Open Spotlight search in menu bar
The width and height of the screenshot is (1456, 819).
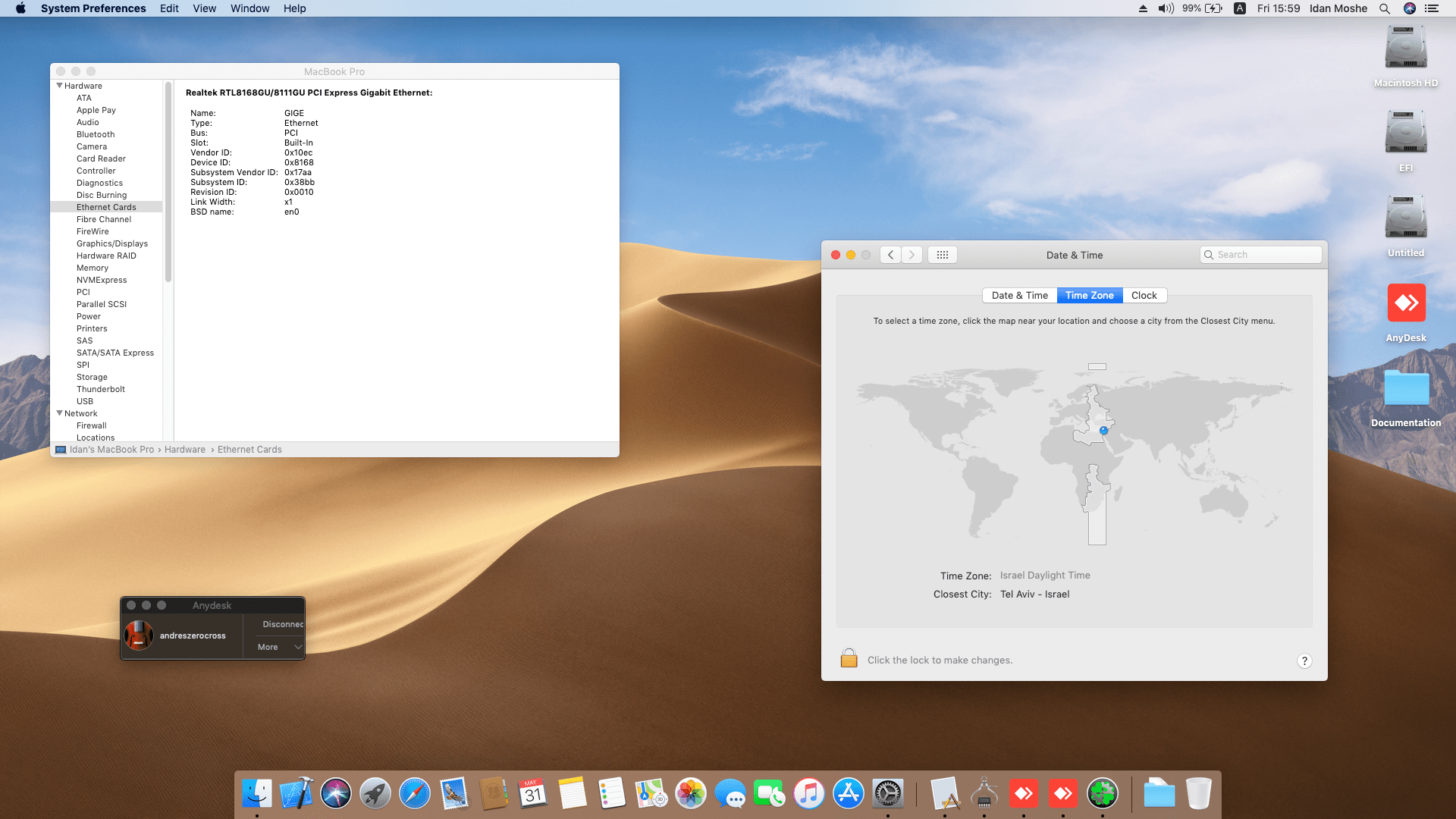click(x=1384, y=8)
